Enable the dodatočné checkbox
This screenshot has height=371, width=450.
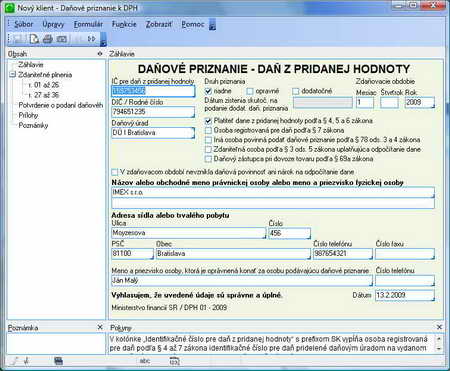pos(295,91)
